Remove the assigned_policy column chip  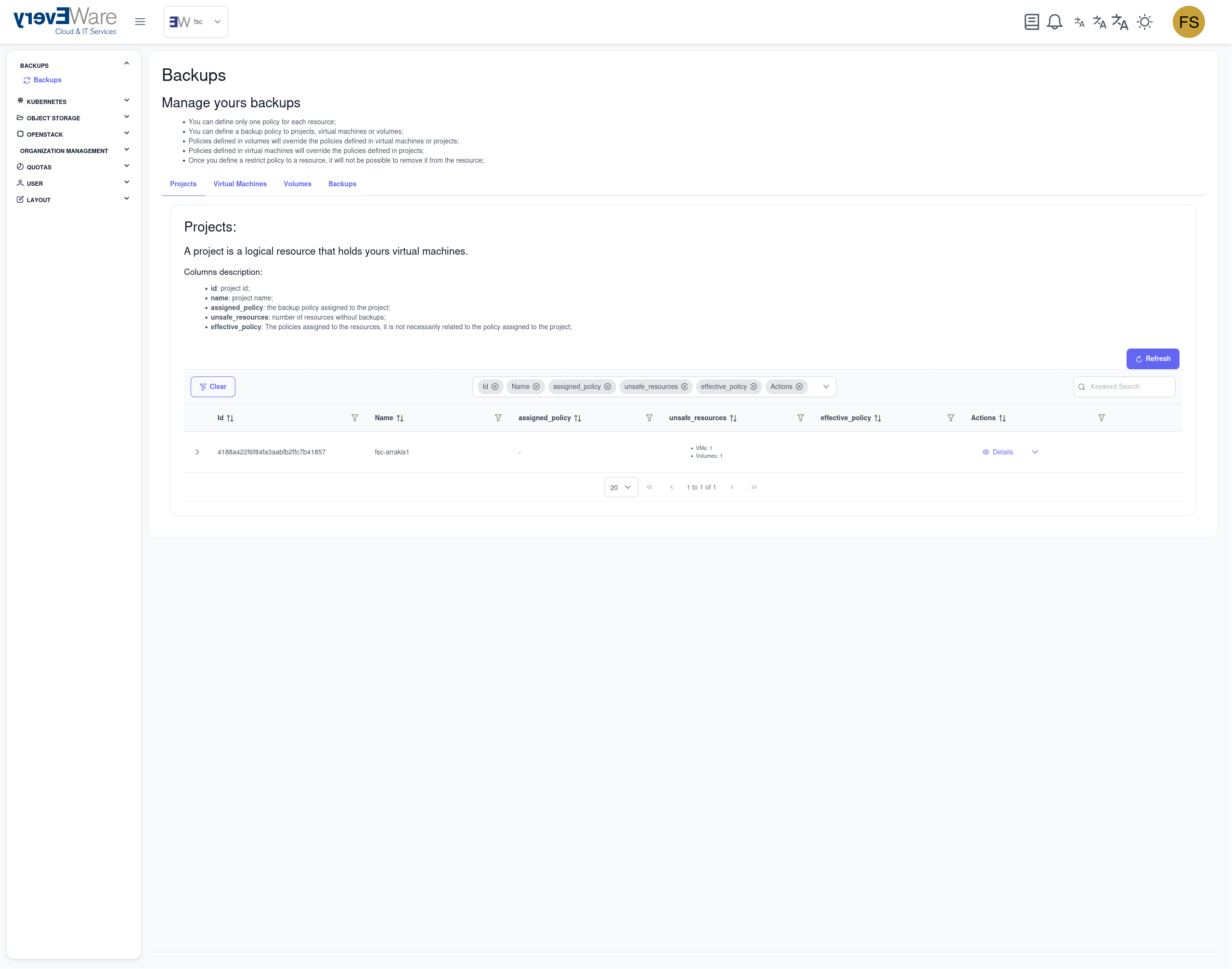click(x=607, y=387)
